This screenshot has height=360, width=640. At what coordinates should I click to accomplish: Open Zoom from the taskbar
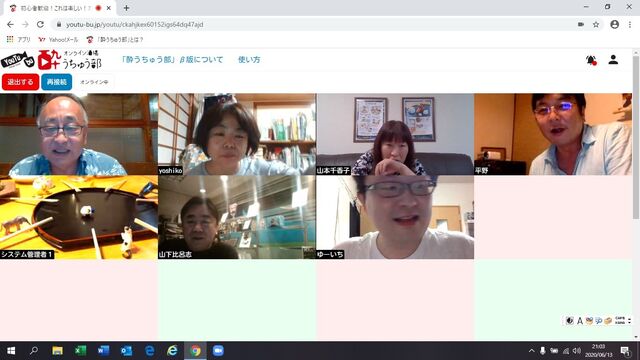pos(218,351)
